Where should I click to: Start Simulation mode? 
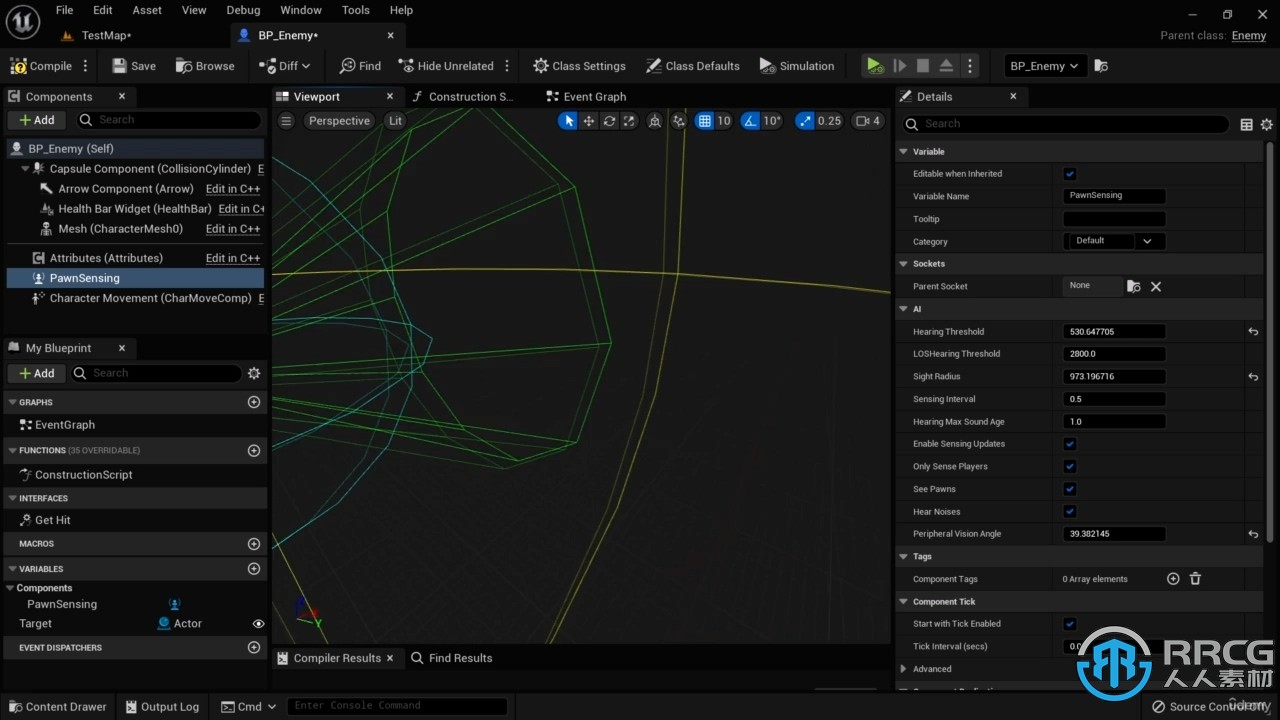click(x=797, y=66)
